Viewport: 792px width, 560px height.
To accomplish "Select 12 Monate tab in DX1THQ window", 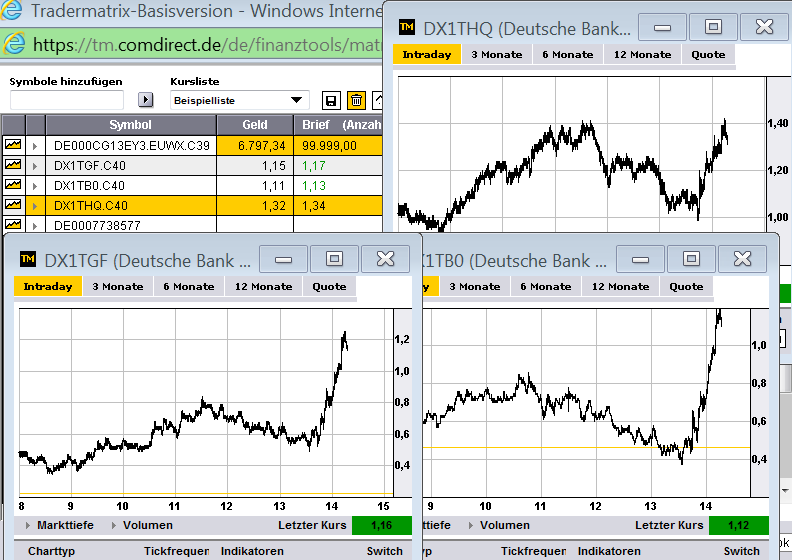I will 642,55.
